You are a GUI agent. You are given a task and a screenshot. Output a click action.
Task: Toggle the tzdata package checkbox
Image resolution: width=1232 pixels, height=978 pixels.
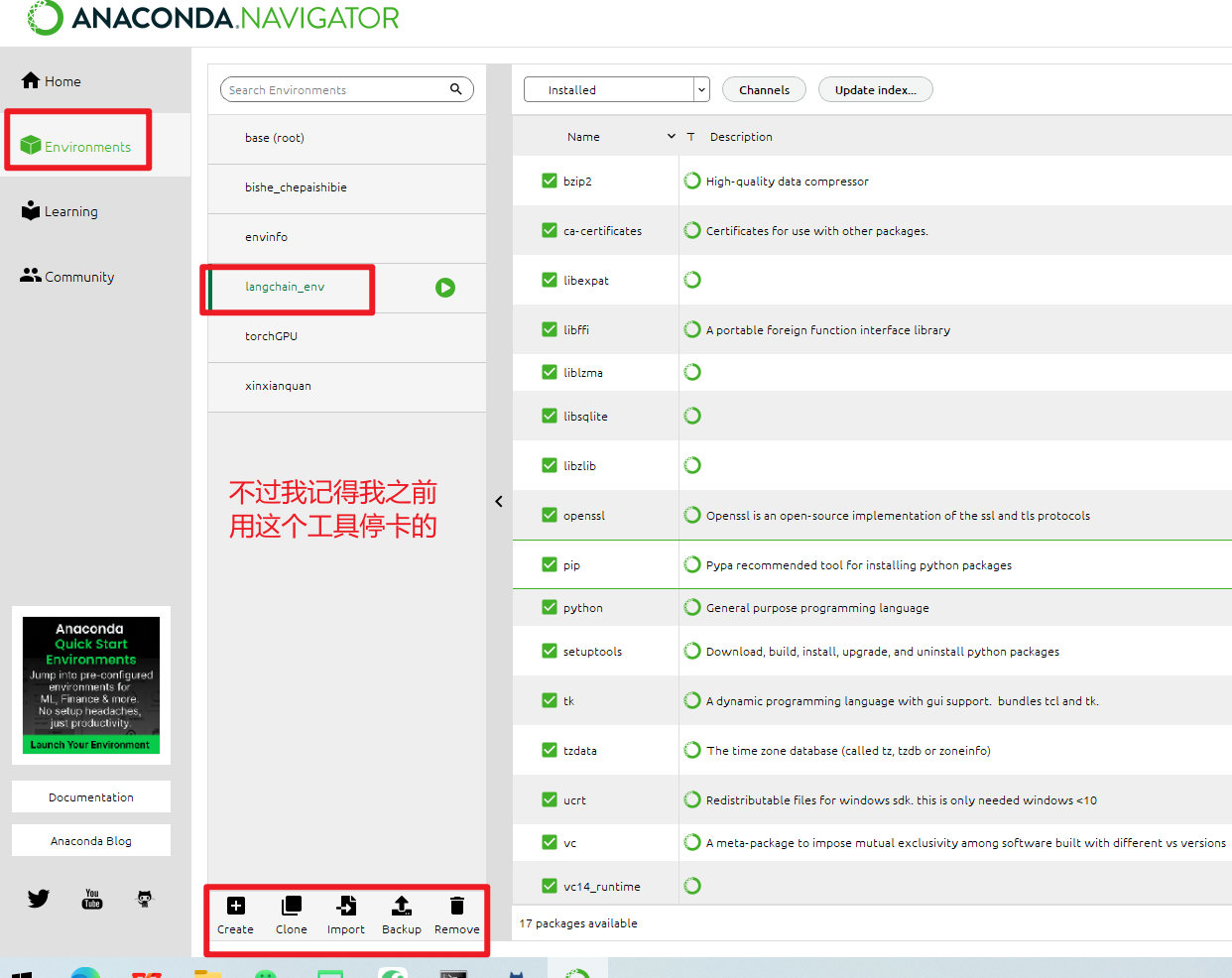pos(550,750)
